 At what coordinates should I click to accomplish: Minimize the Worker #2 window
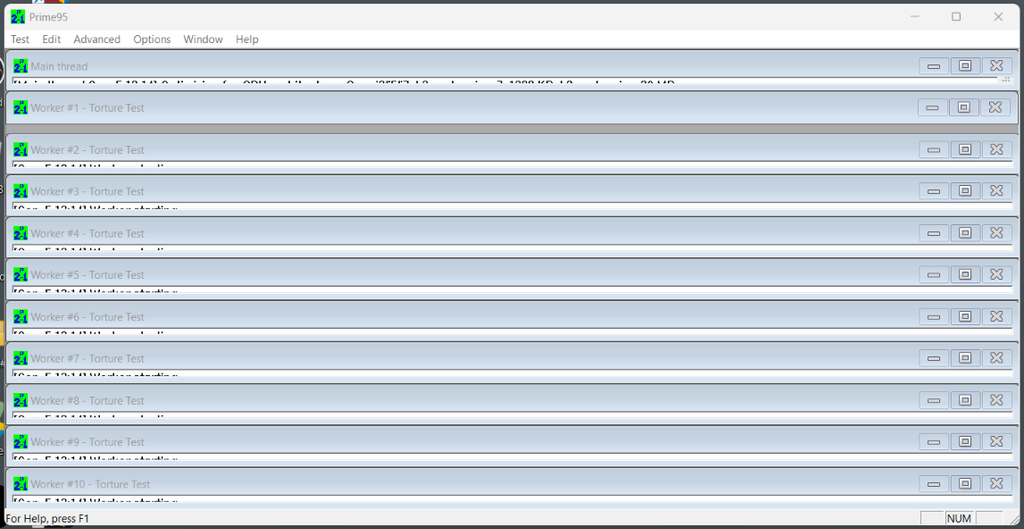coord(934,149)
